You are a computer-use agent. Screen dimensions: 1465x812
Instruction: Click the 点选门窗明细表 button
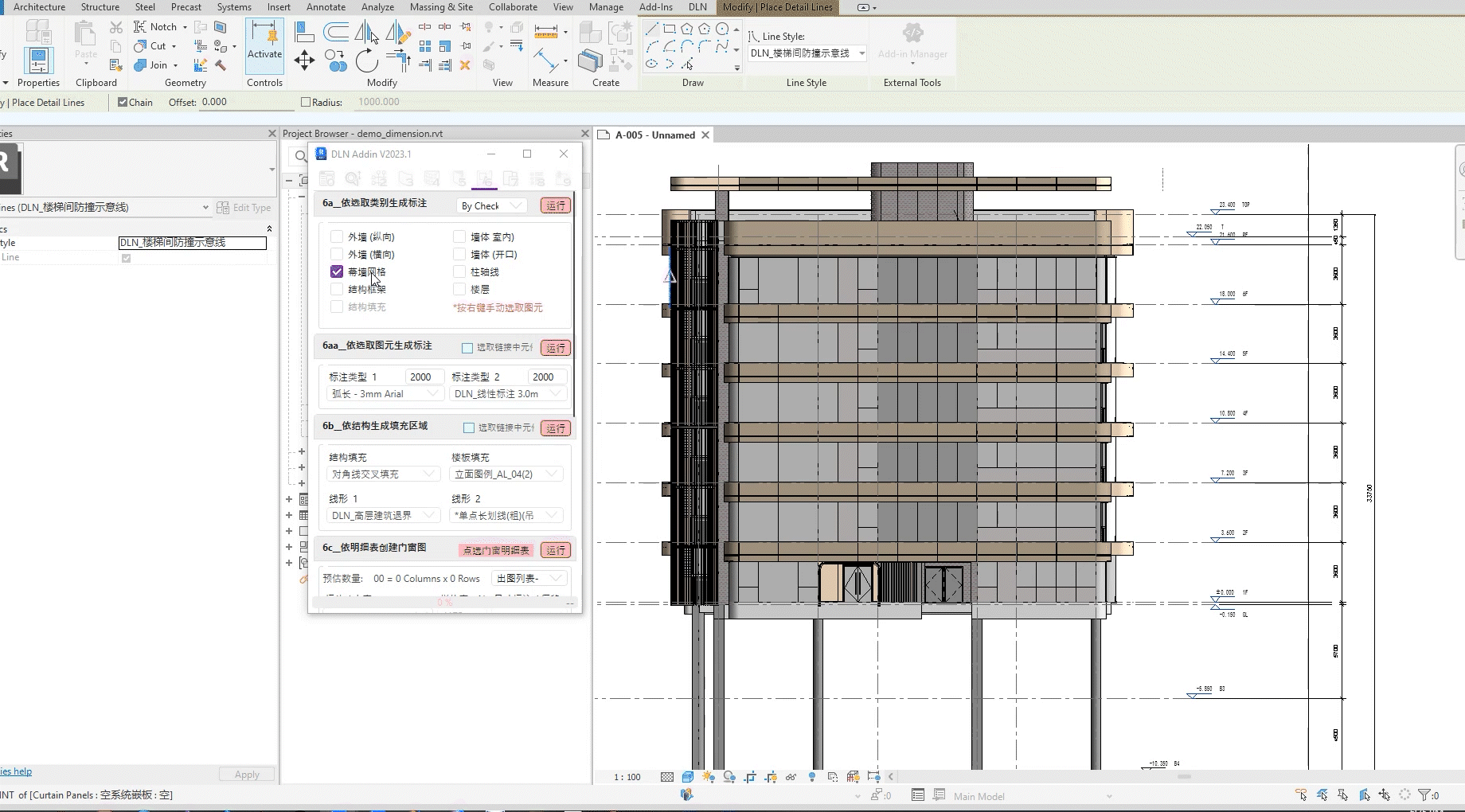click(x=496, y=550)
